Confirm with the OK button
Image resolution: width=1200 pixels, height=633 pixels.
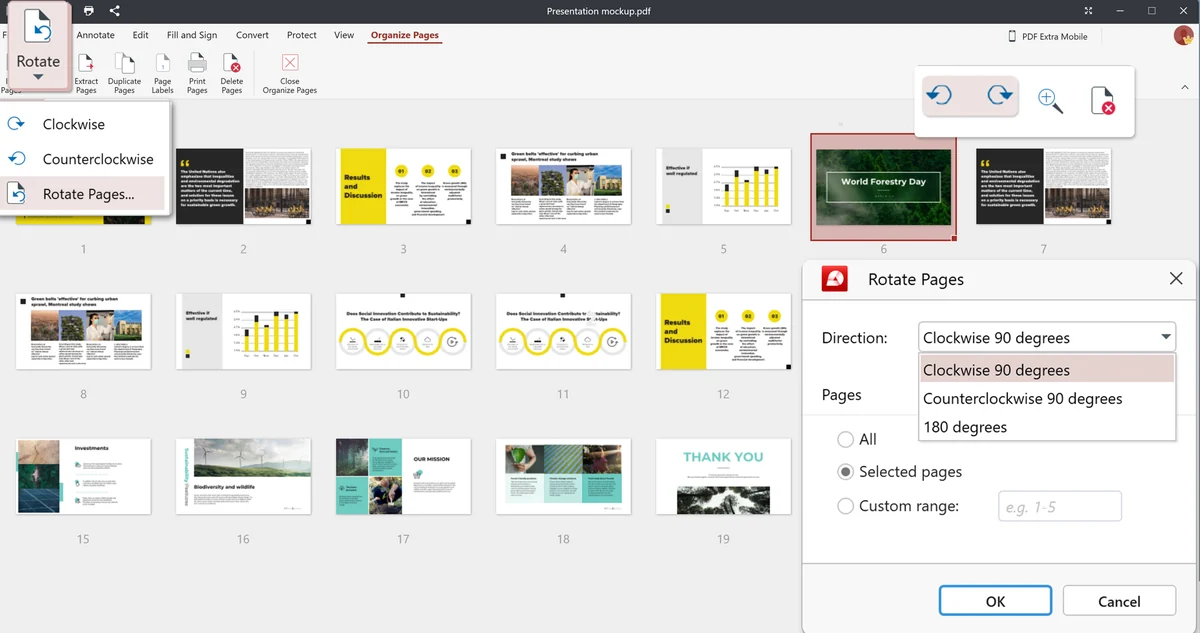(x=995, y=601)
